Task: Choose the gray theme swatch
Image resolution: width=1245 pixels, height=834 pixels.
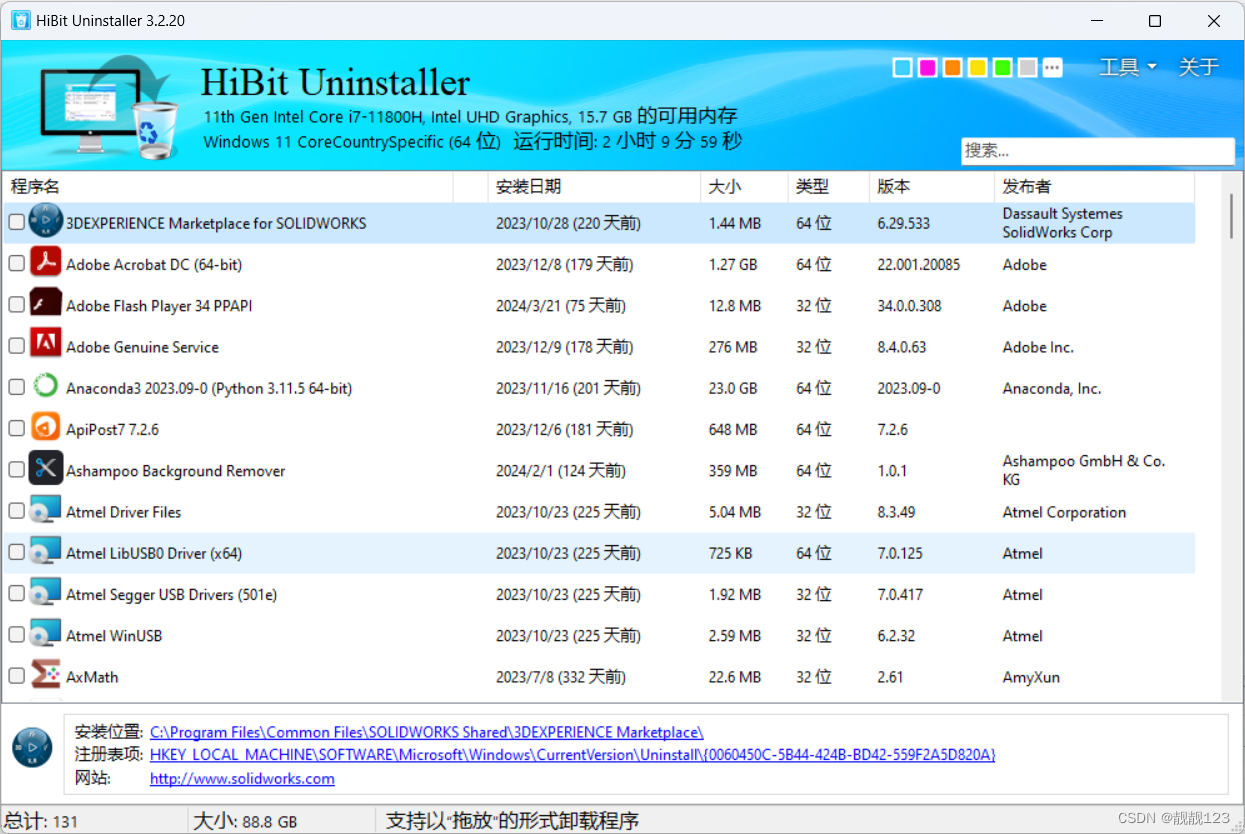Action: [1027, 67]
